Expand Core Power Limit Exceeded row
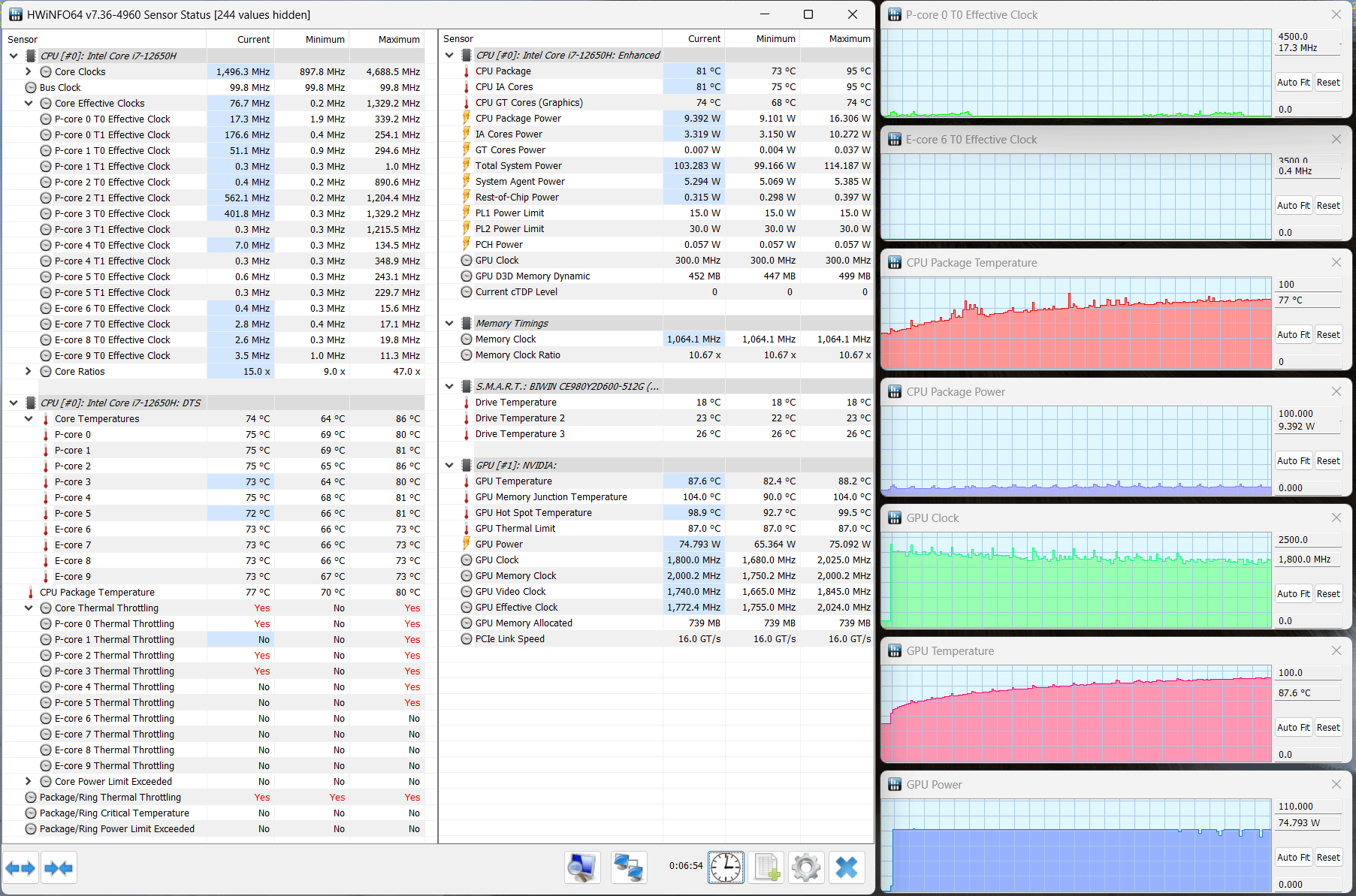 pyautogui.click(x=29, y=782)
